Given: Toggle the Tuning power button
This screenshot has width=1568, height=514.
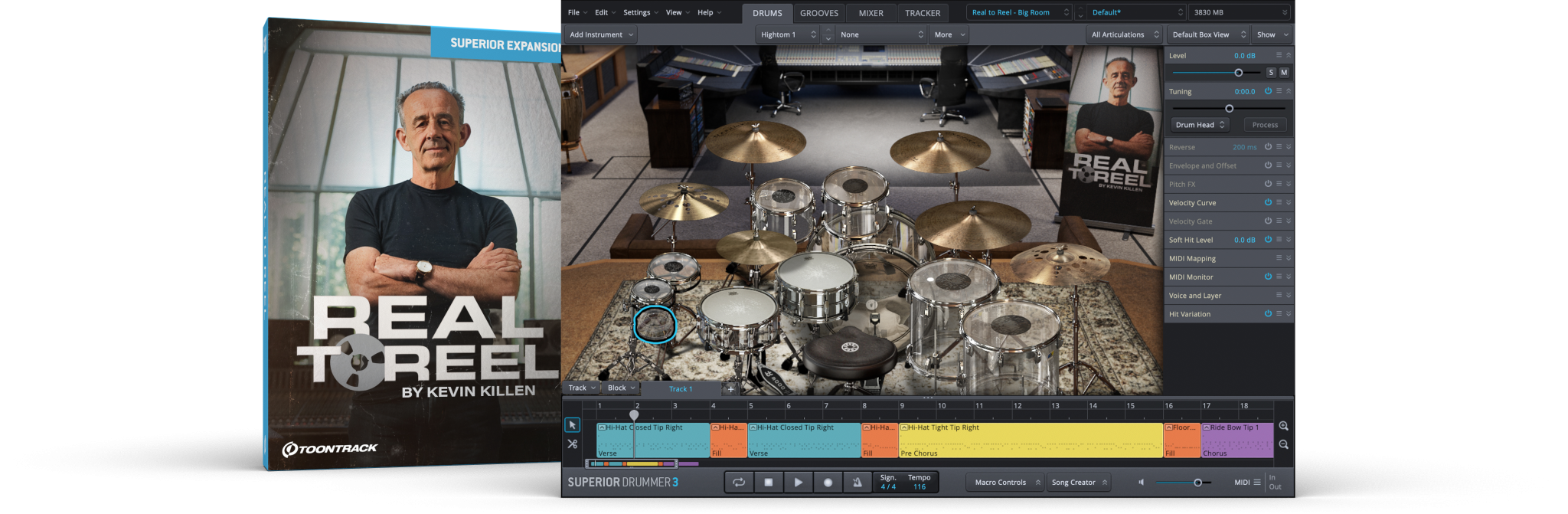Looking at the screenshot, I should (1268, 91).
